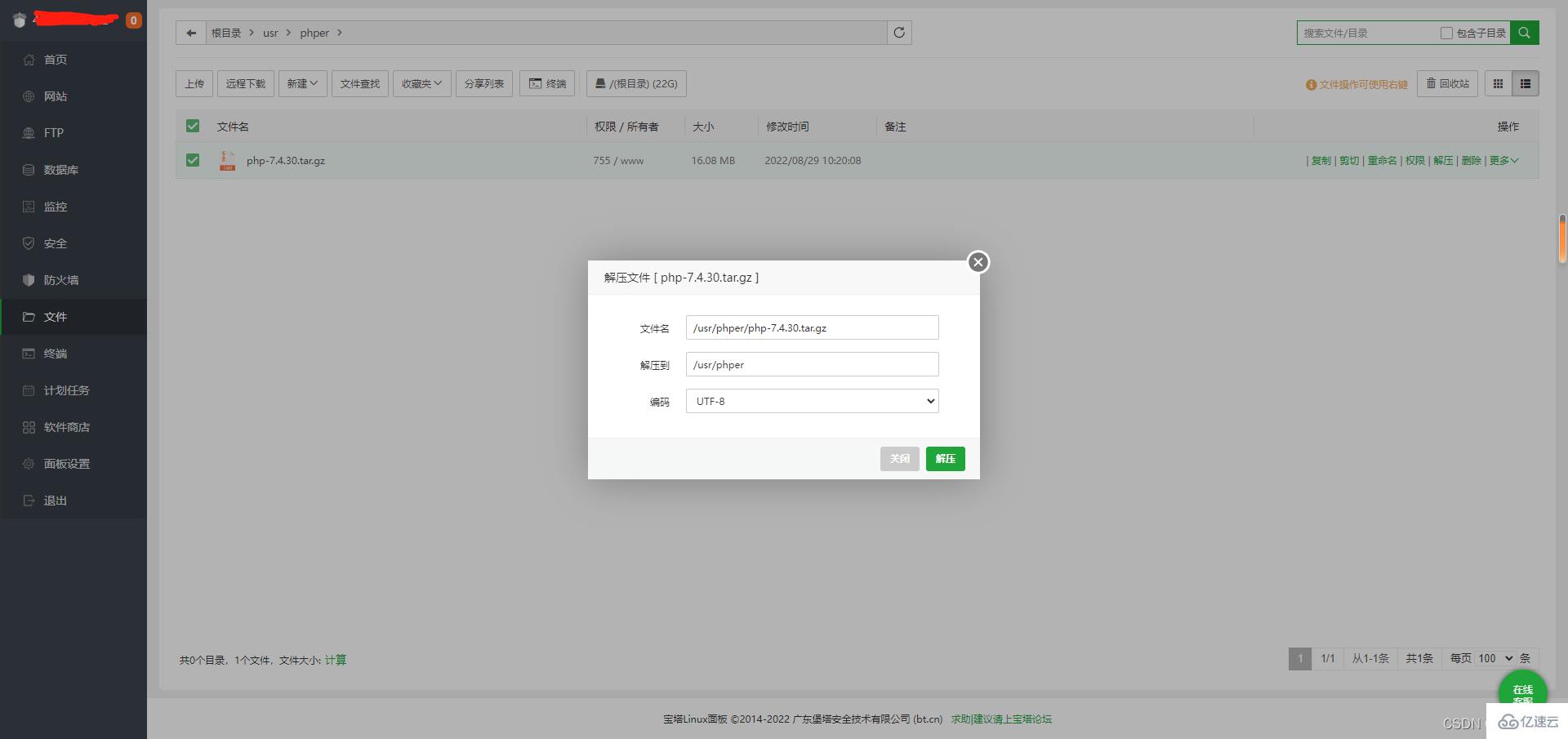Click the 文件 folder icon in sidebar
The image size is (1568, 739).
coord(29,317)
